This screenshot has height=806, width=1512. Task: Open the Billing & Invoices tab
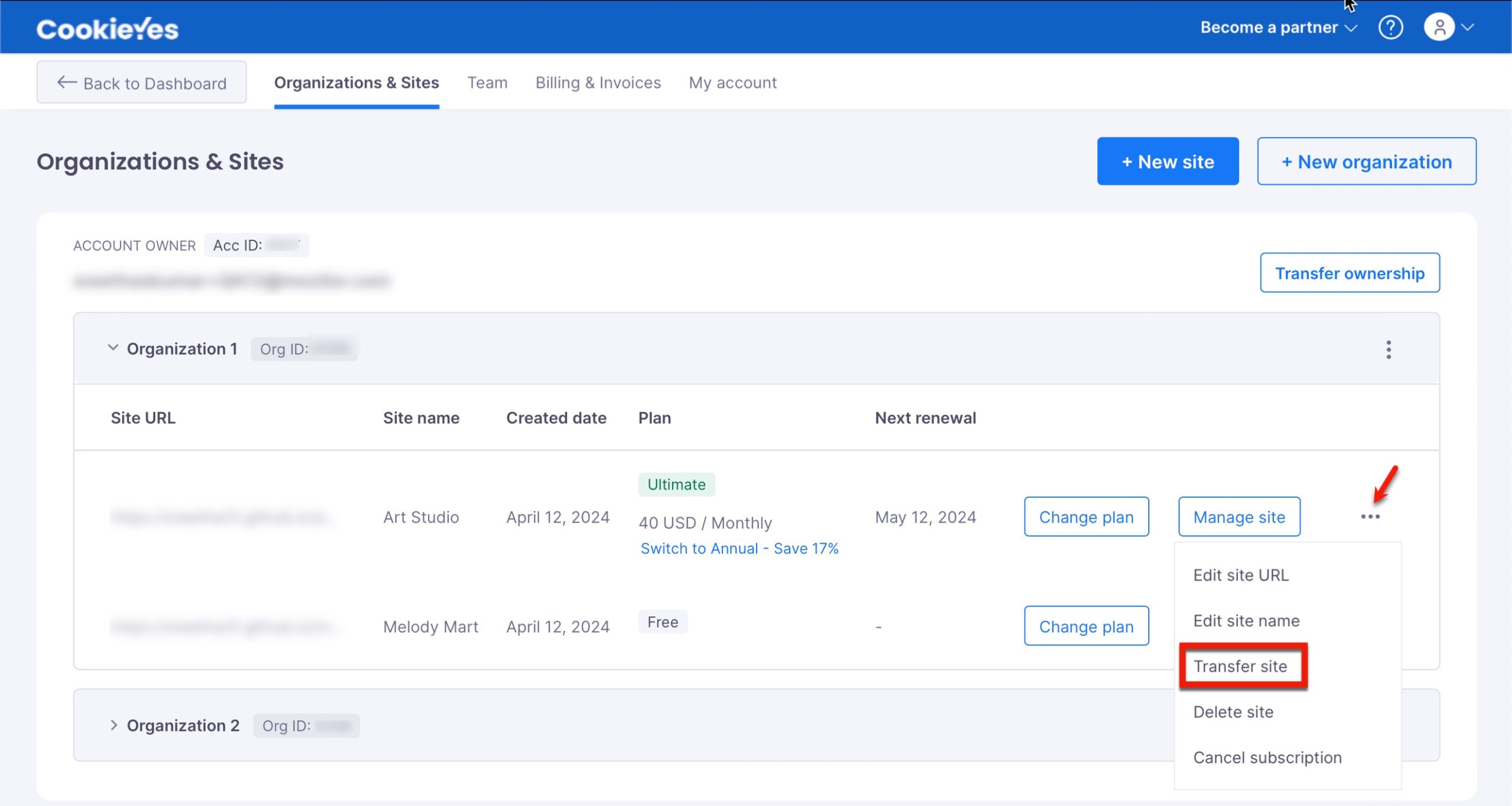coord(598,83)
